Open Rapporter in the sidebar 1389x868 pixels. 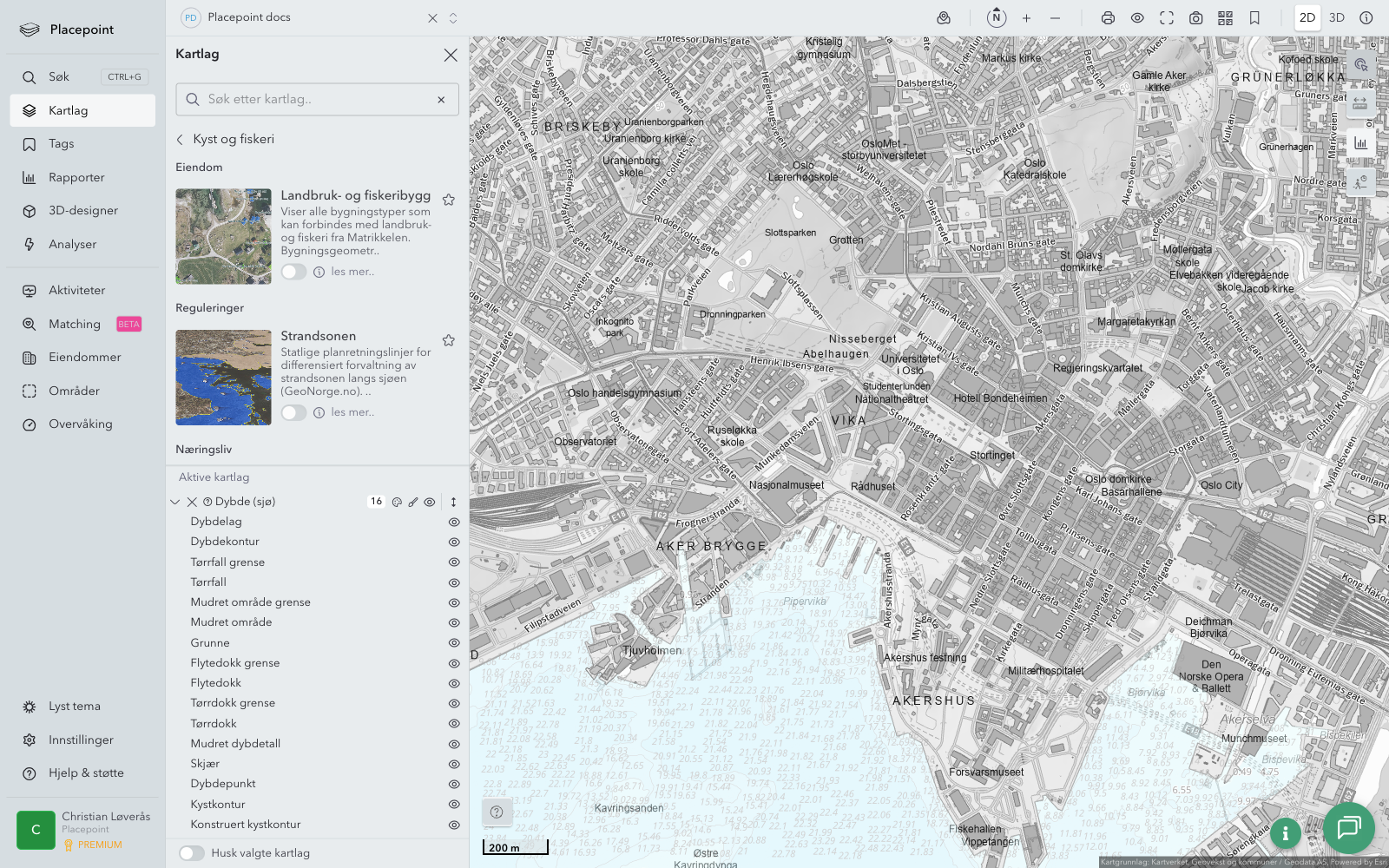click(x=76, y=177)
